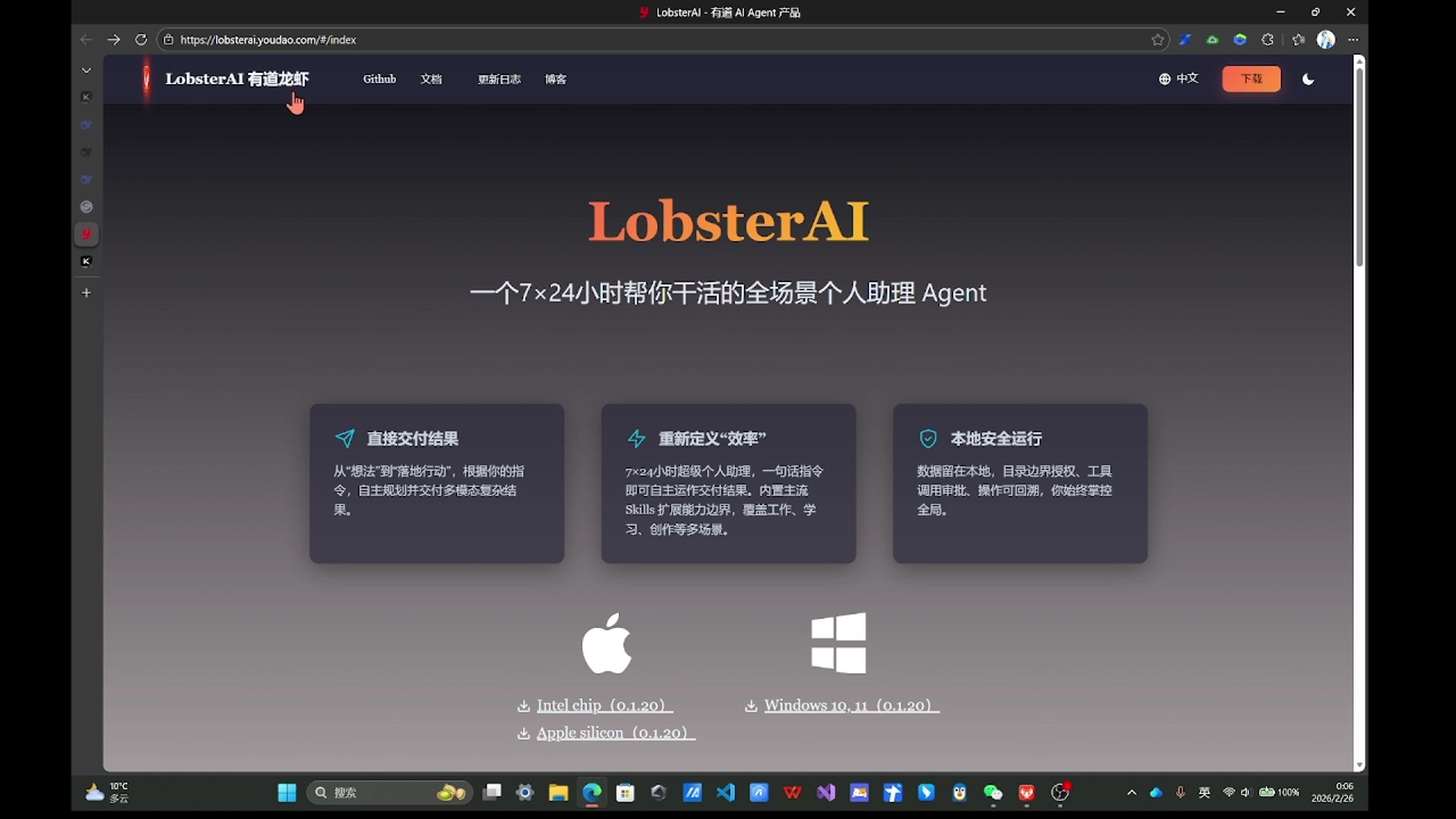Open the Github nav link

pyautogui.click(x=379, y=79)
